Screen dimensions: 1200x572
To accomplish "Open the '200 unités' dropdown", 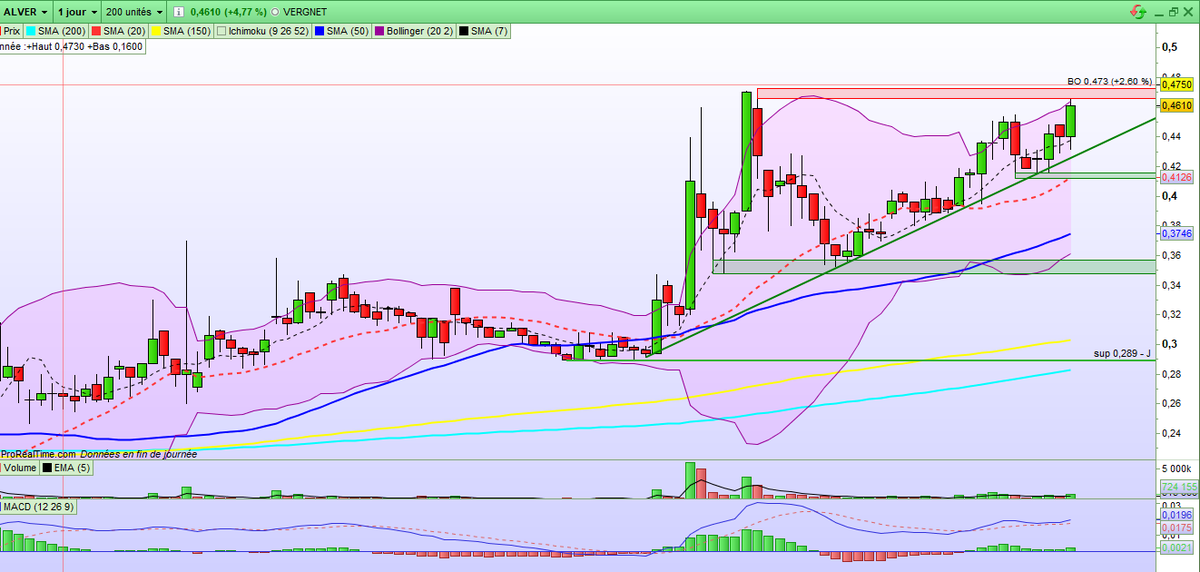I will click(134, 12).
